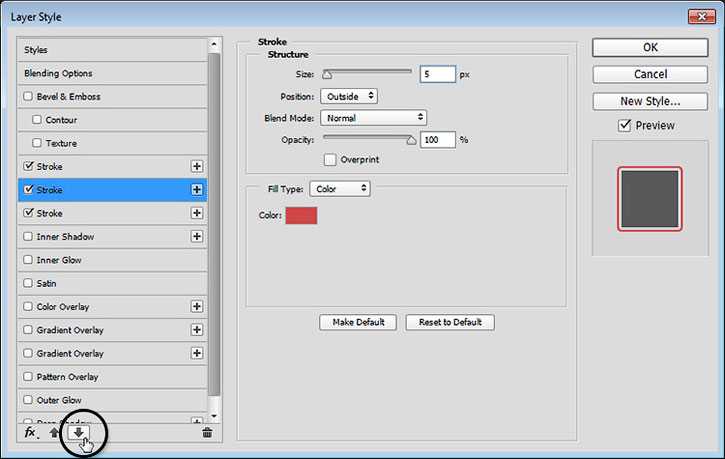Open the Position dropdown showing Outside

(349, 96)
